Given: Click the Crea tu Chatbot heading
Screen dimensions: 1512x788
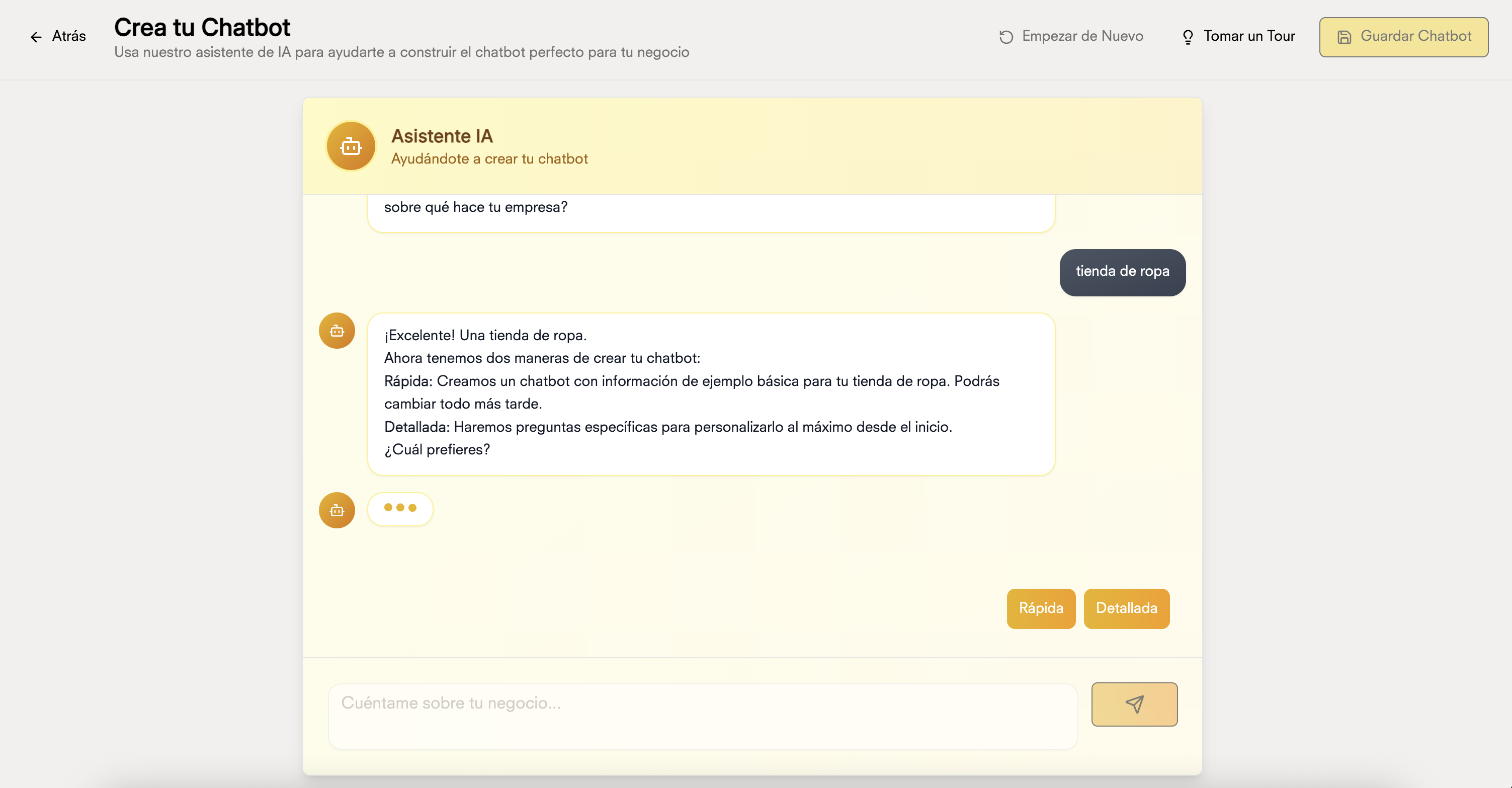Looking at the screenshot, I should (202, 27).
